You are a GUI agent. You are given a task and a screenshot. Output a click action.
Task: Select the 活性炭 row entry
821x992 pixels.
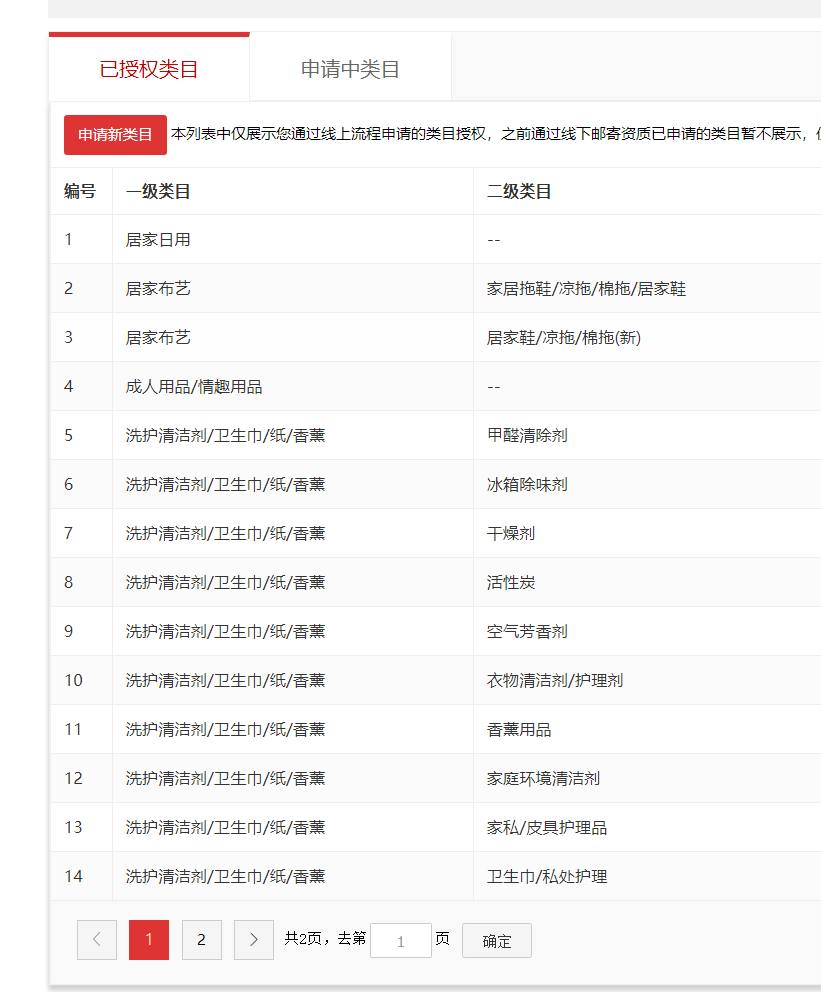[x=511, y=583]
